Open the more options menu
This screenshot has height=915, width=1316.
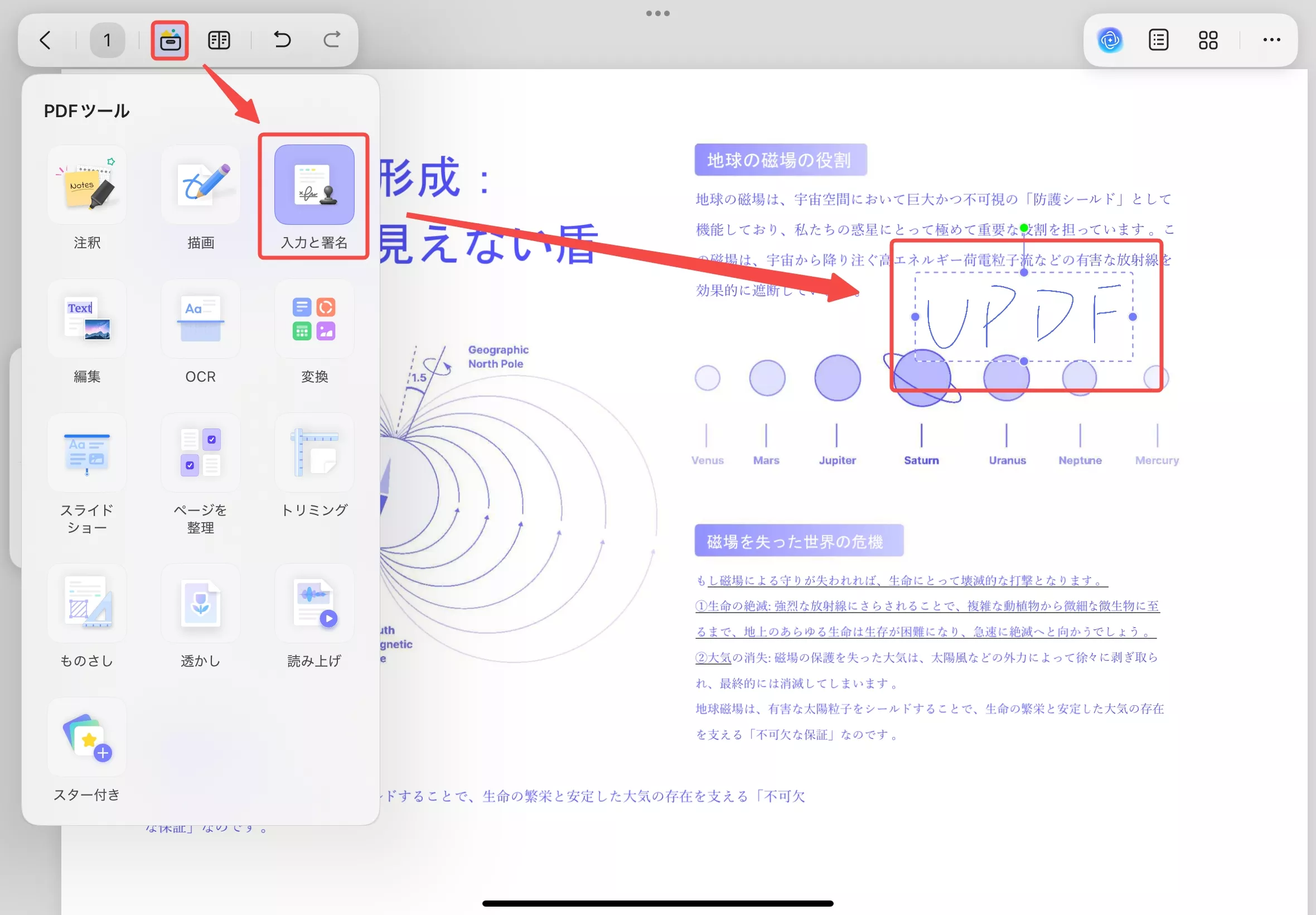pyautogui.click(x=1272, y=40)
